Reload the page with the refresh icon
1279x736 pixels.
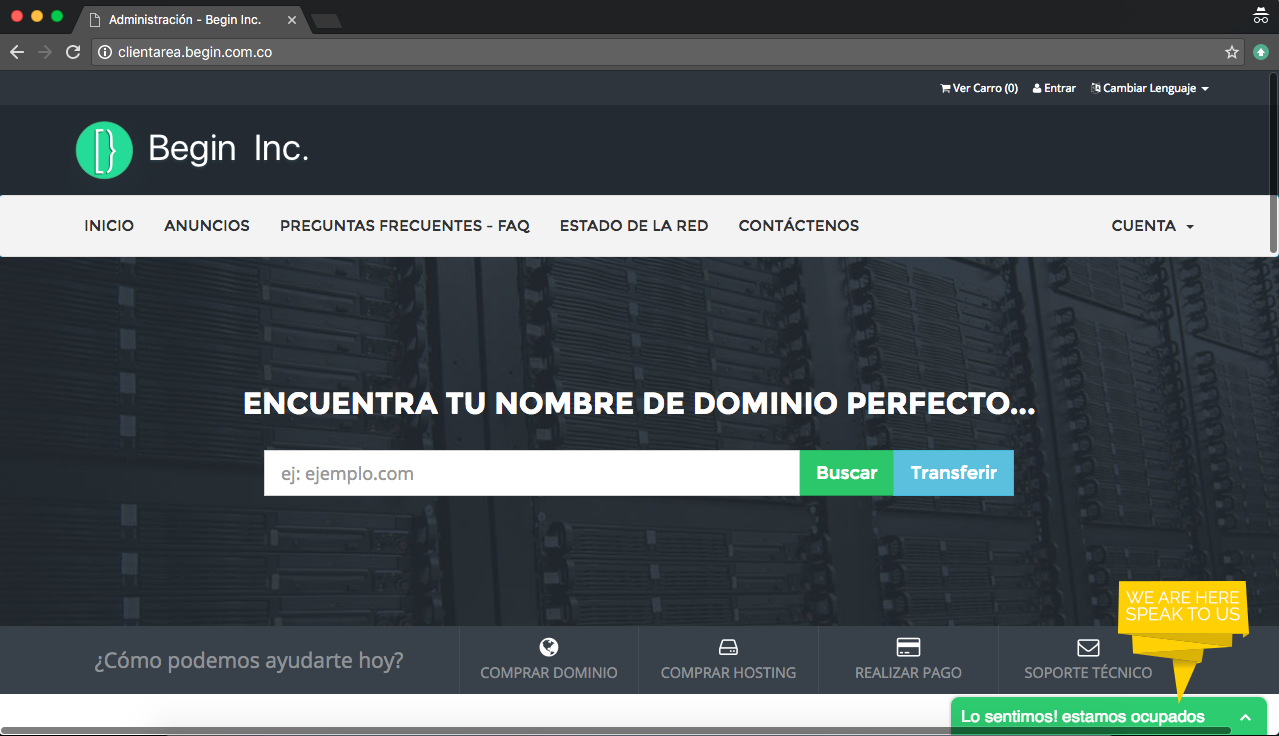pyautogui.click(x=72, y=51)
